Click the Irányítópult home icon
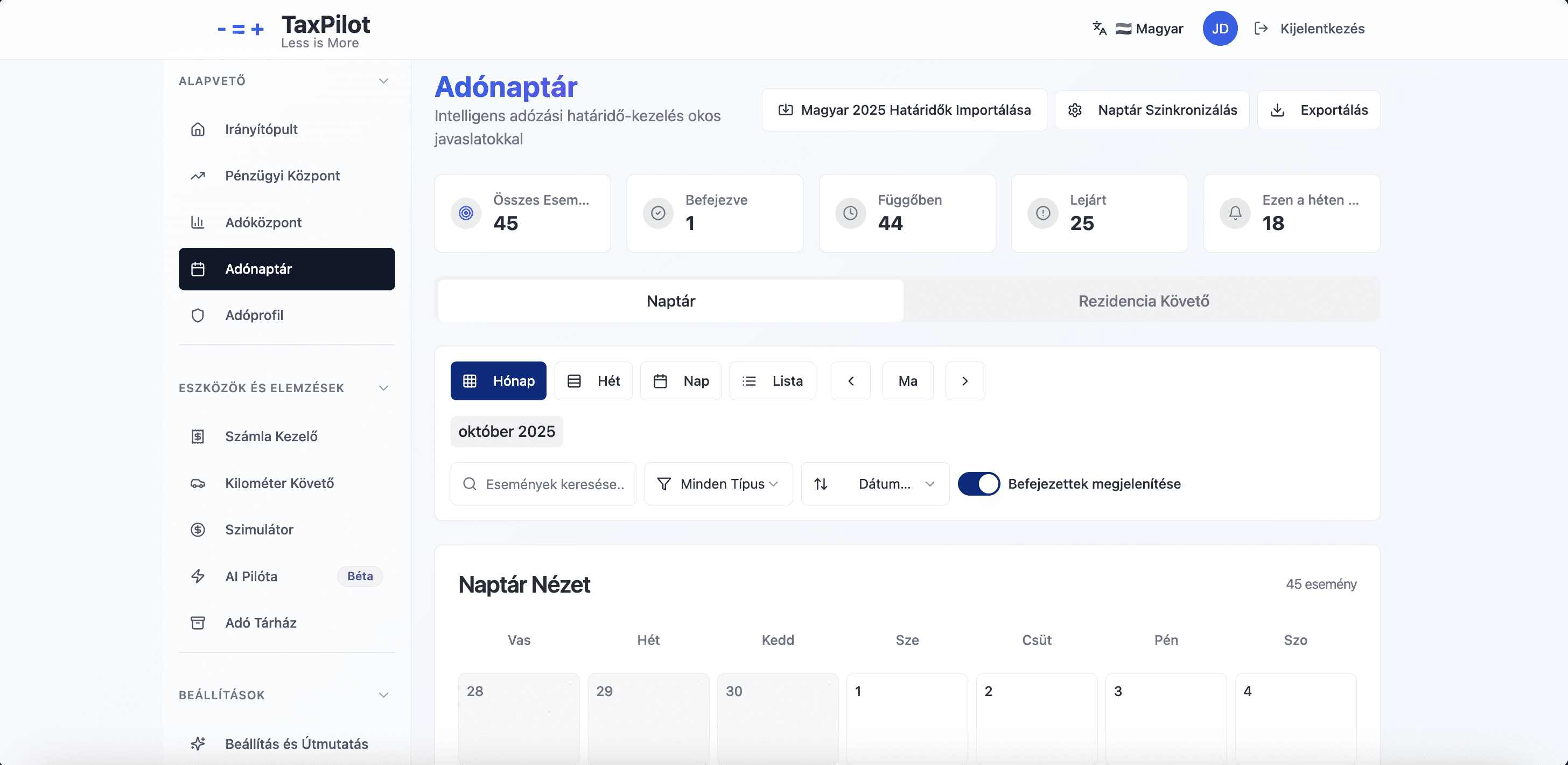This screenshot has height=765, width=1568. (x=198, y=129)
